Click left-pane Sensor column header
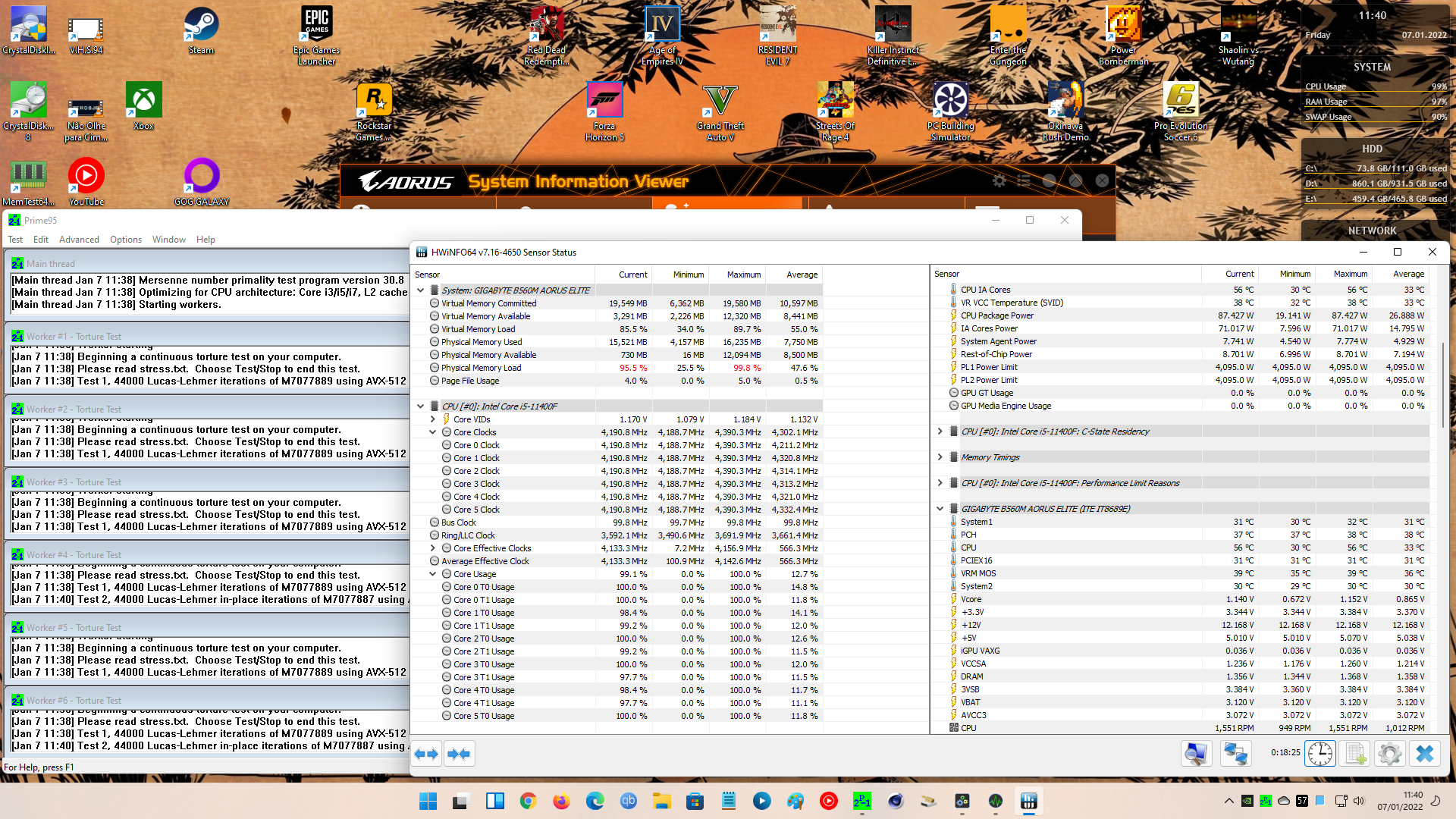The image size is (1456, 819). [x=504, y=275]
